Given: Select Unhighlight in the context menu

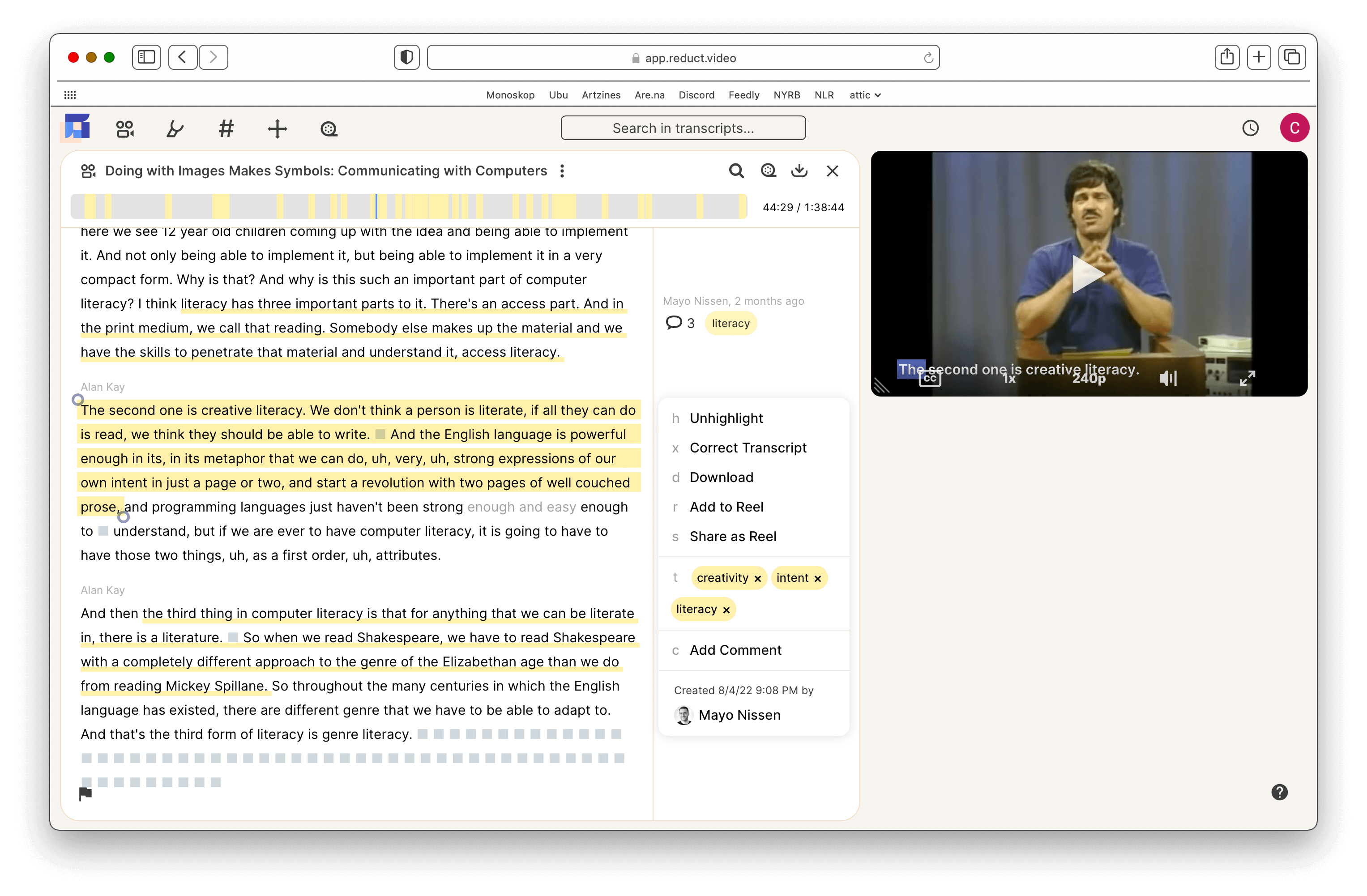Looking at the screenshot, I should click(754, 418).
